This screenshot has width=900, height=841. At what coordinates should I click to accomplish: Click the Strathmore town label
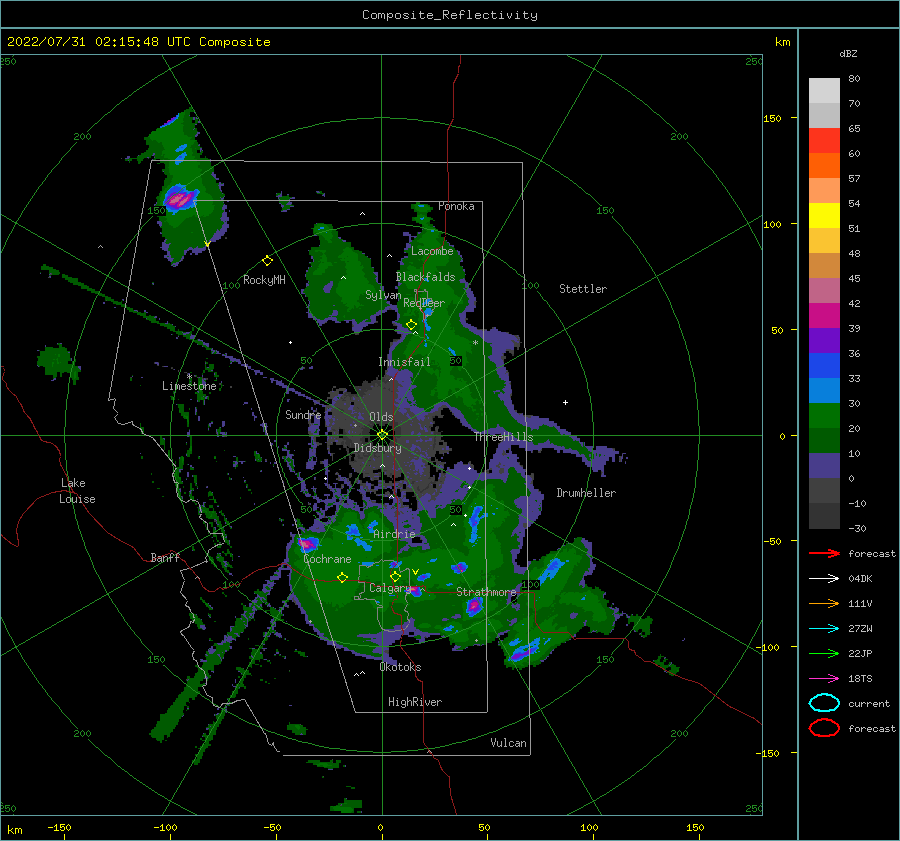[x=486, y=592]
